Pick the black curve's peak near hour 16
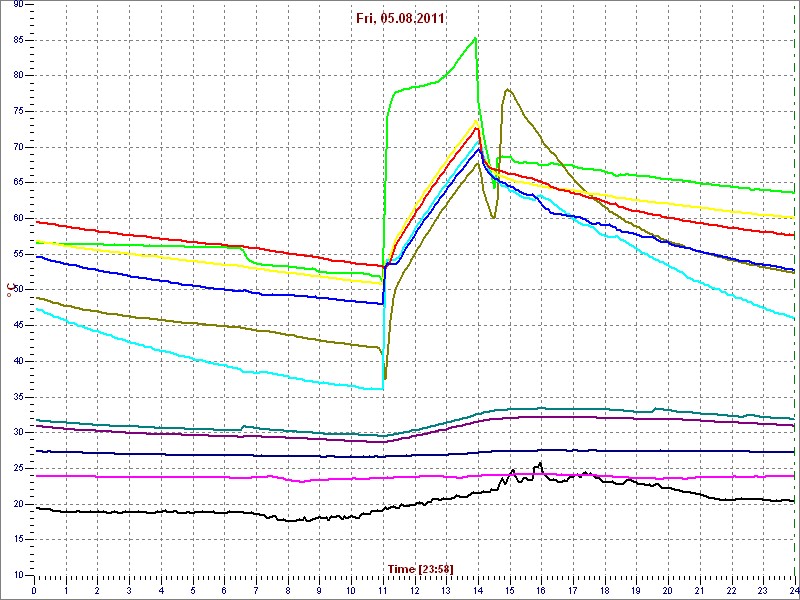 pyautogui.click(x=539, y=464)
